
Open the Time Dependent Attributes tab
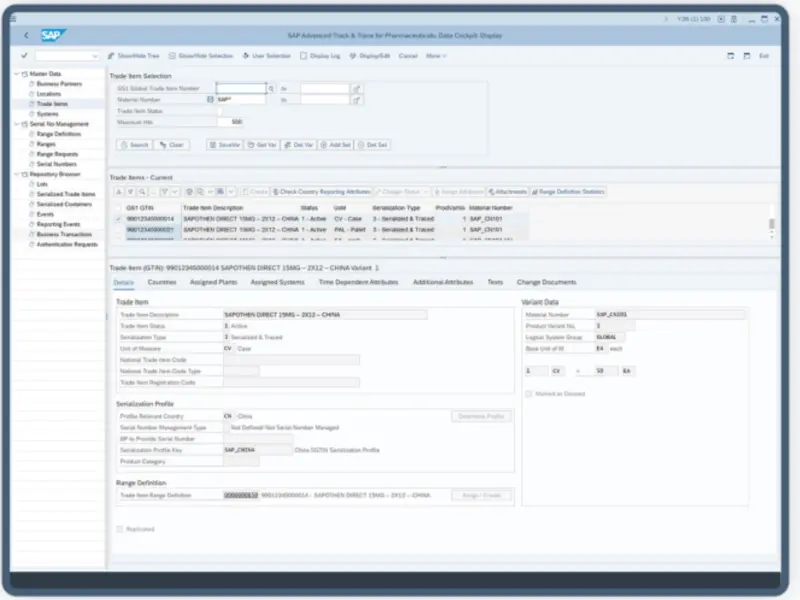[x=358, y=283]
